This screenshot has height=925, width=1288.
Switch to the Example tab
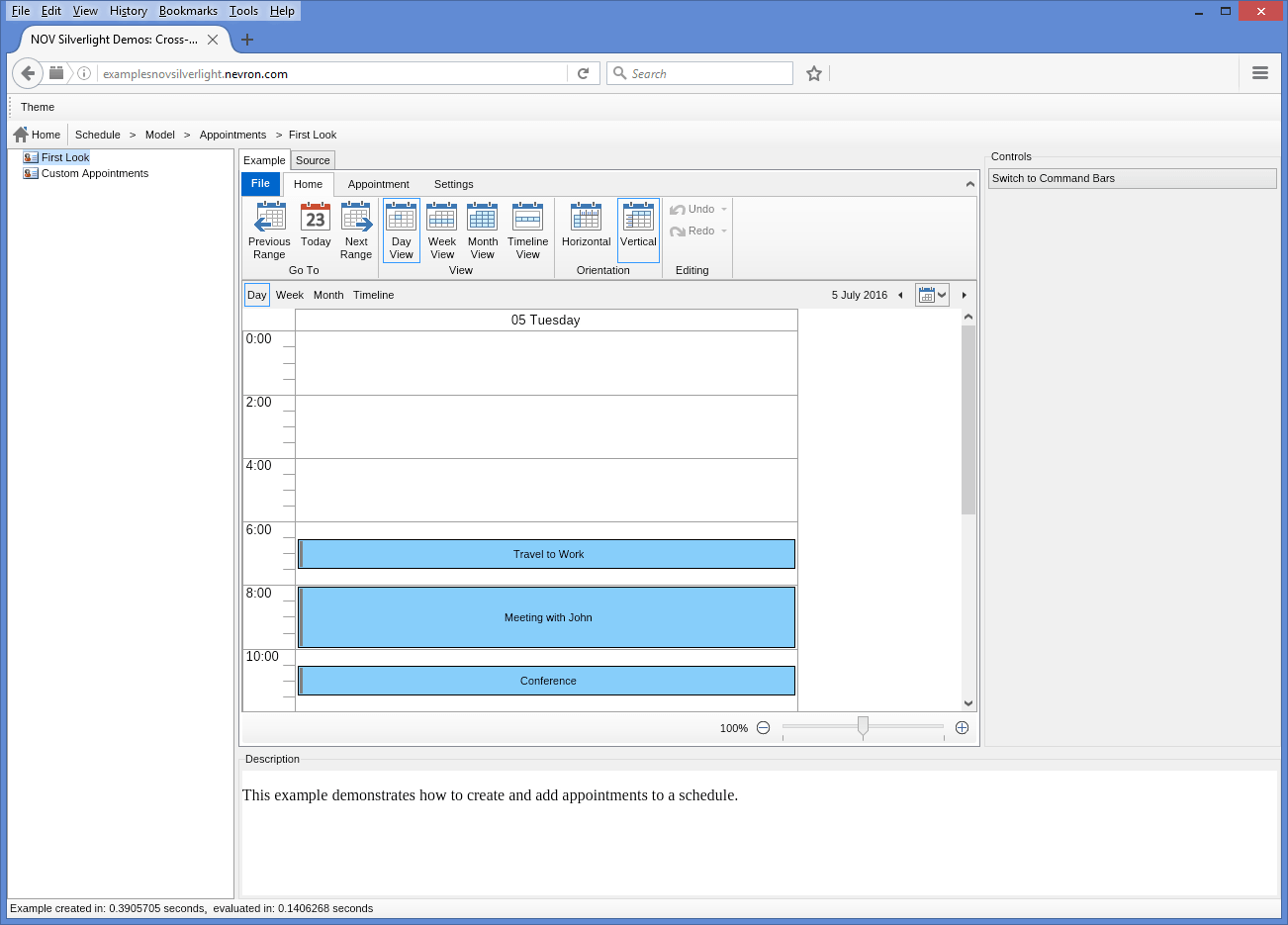coord(264,160)
